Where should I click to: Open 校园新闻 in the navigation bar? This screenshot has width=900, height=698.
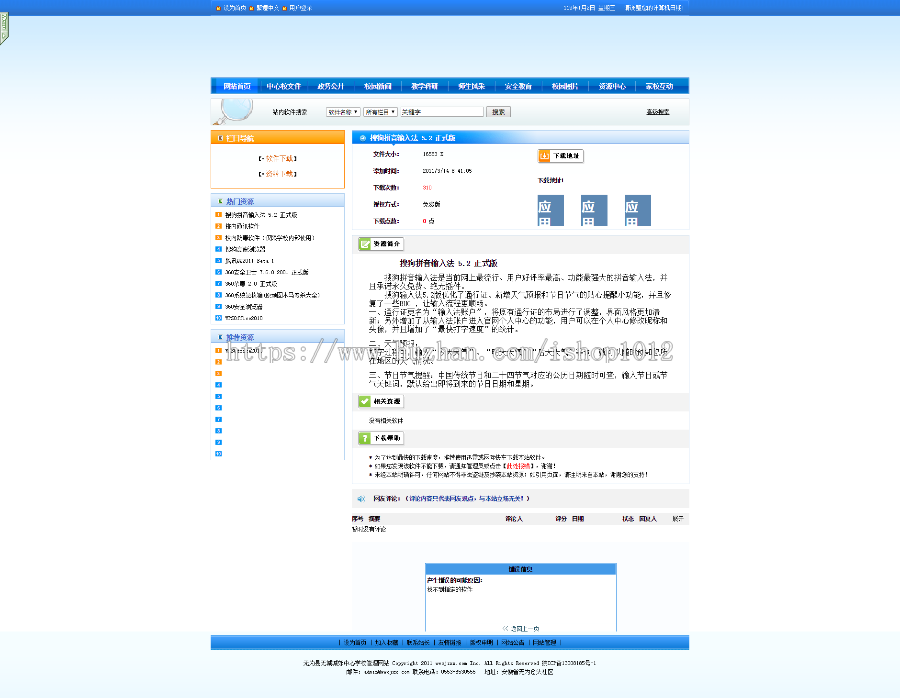378,86
